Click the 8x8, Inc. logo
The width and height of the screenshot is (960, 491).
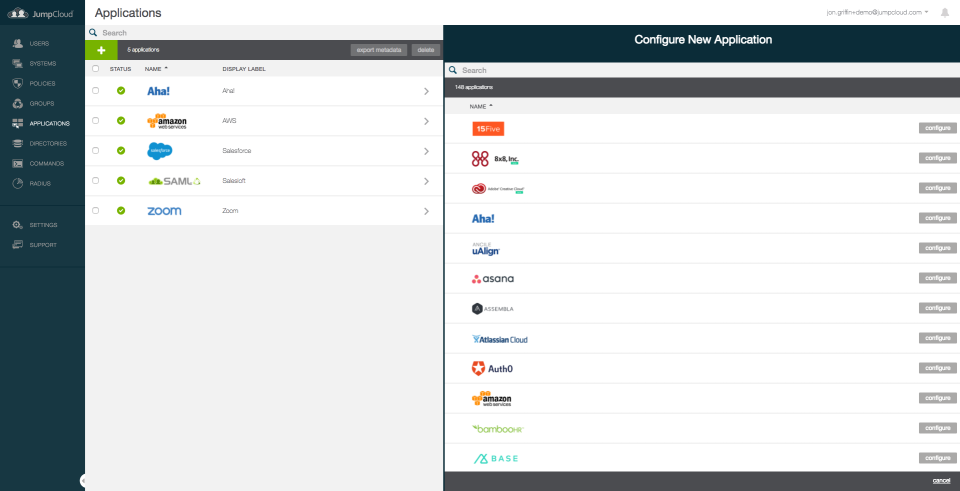click(495, 159)
